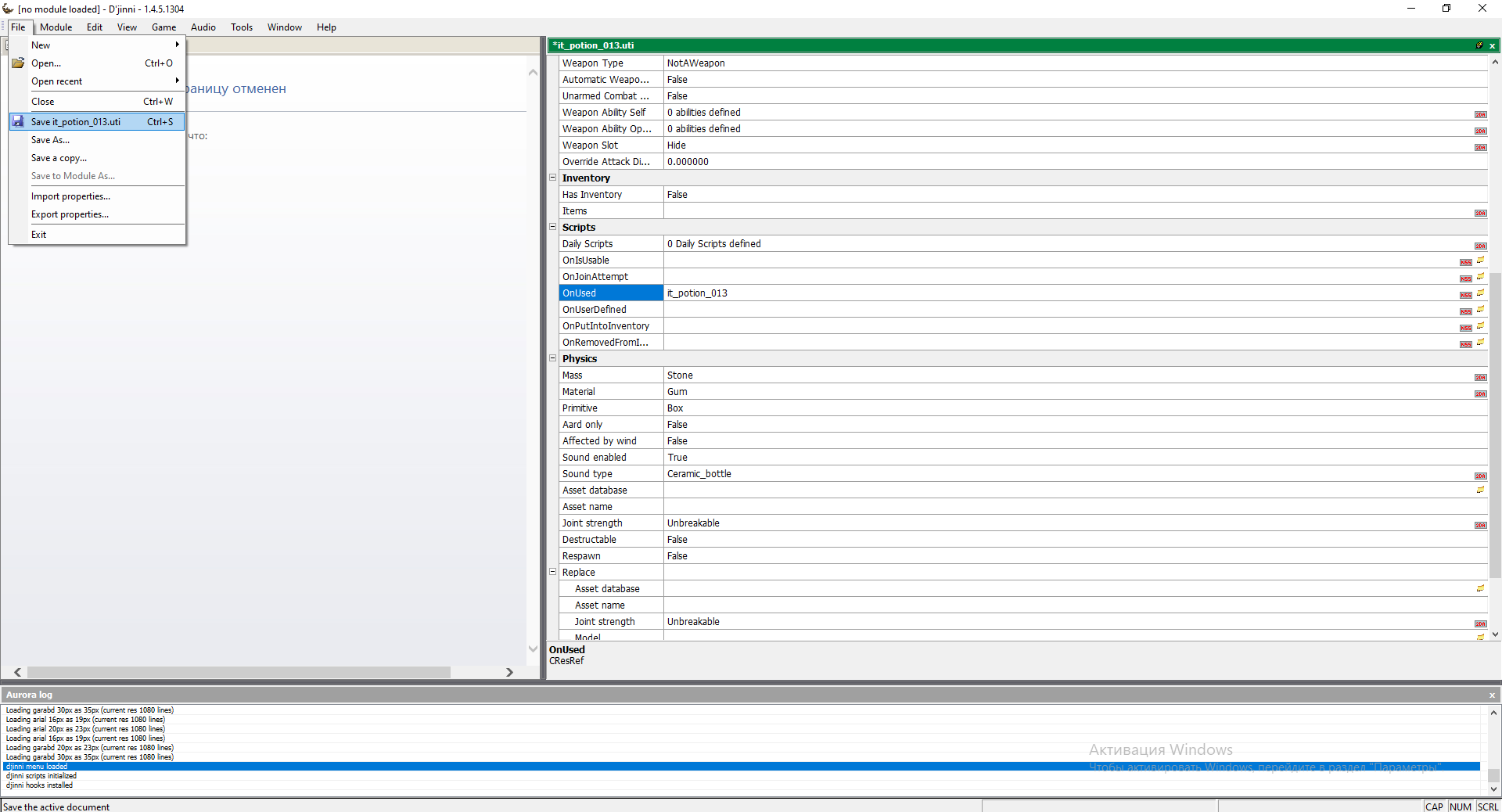Open the Tools menu
The height and width of the screenshot is (812, 1502).
tap(242, 27)
